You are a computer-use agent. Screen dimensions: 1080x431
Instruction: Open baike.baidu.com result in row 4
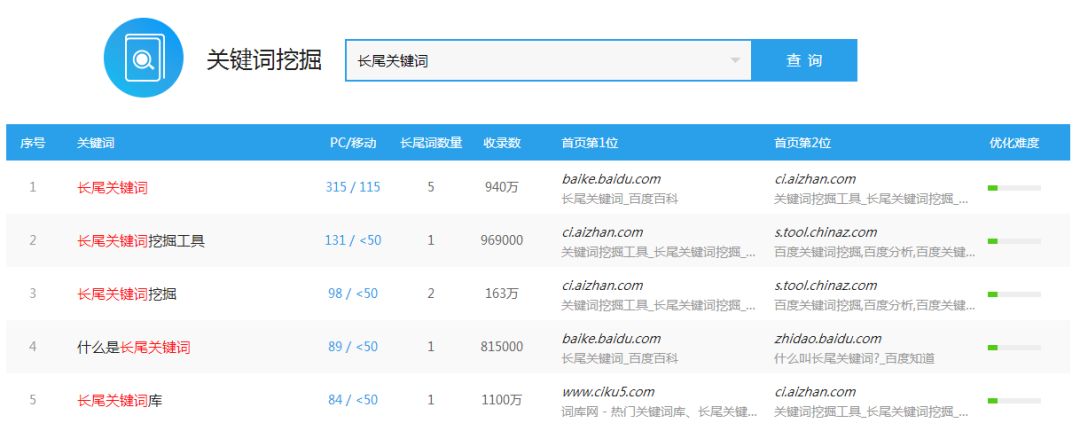(x=611, y=339)
